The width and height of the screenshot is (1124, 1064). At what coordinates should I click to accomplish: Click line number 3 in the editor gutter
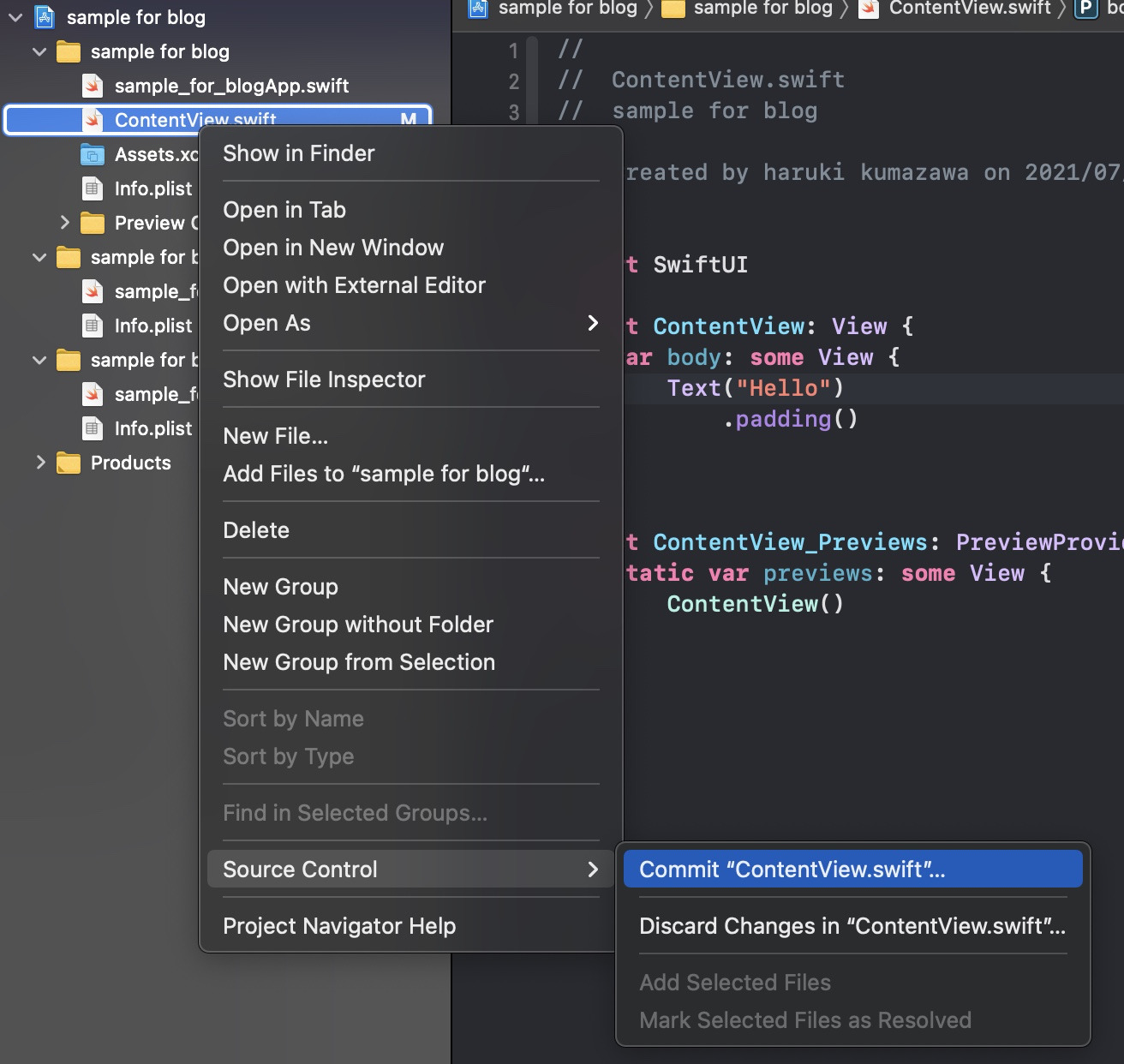pyautogui.click(x=513, y=111)
